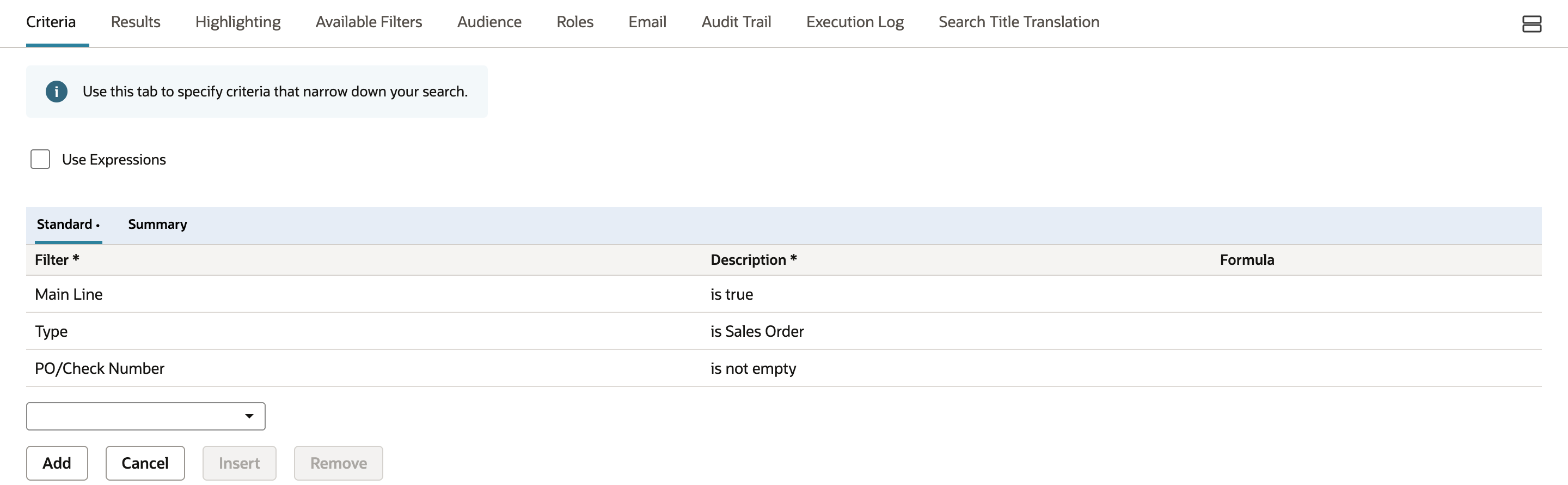Select the Audience tab

489,22
